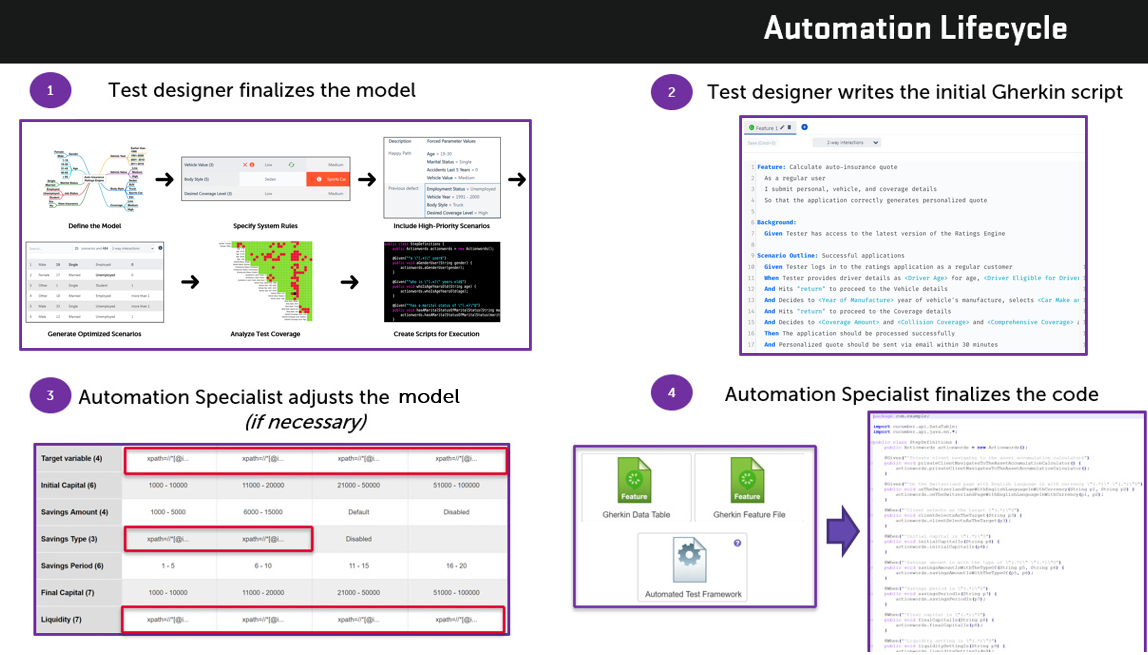Select the 'Liquidity (7)' row label
Screen dimensions: 1148x655
(61, 620)
